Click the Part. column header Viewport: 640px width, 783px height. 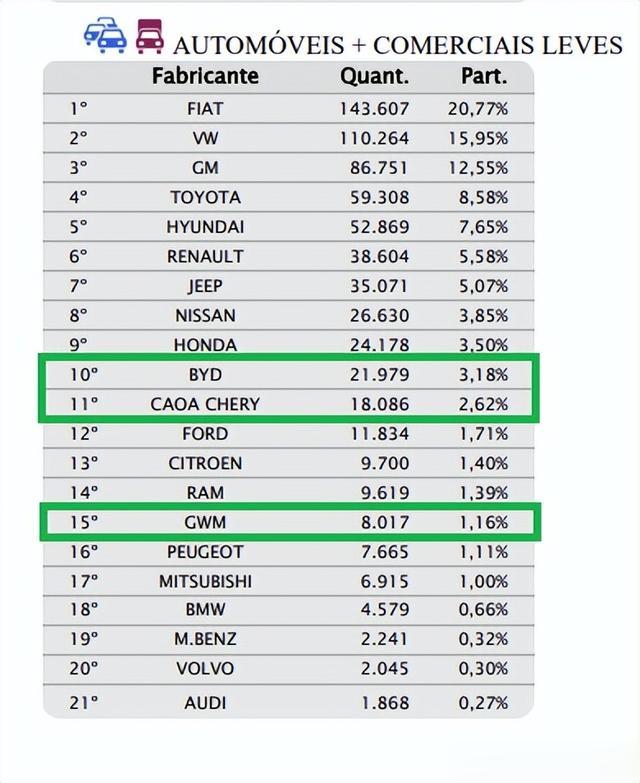(484, 76)
